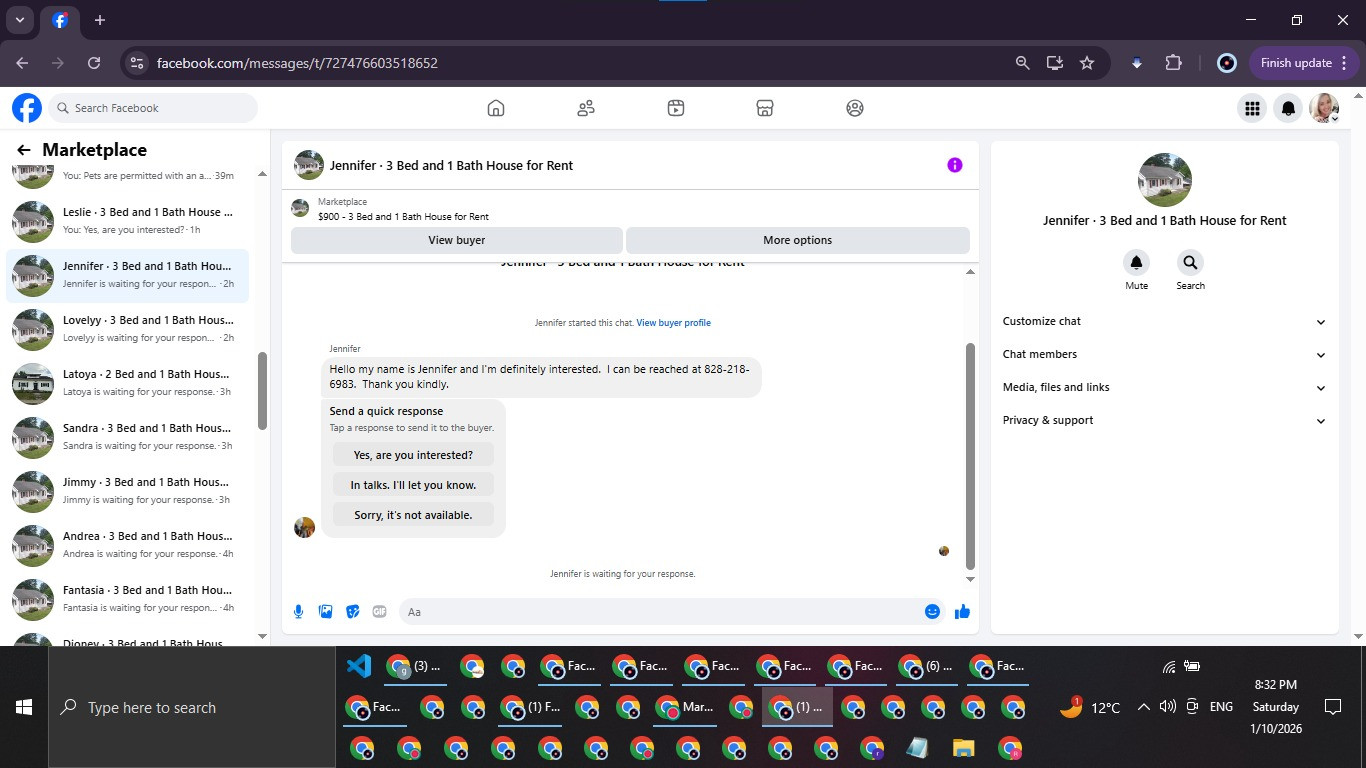Click the back arrow beside Marketplace
This screenshot has height=768, width=1366.
pyautogui.click(x=23, y=150)
